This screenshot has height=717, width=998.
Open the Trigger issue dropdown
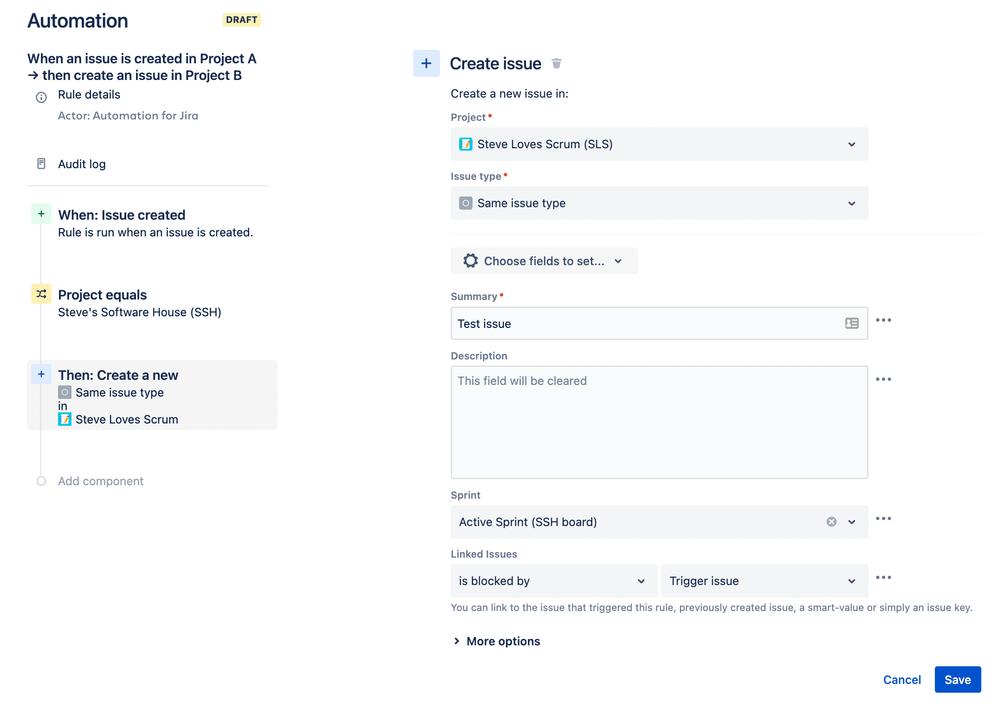764,581
